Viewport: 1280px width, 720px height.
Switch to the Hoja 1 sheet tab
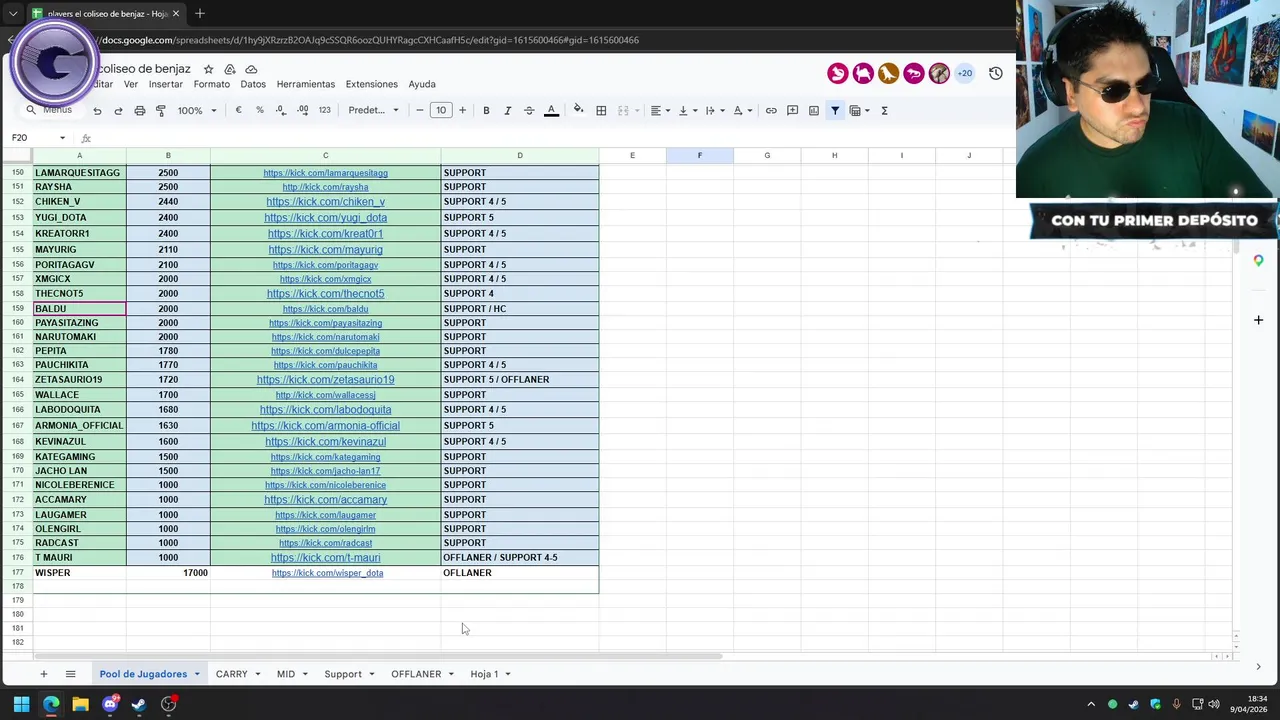[484, 674]
